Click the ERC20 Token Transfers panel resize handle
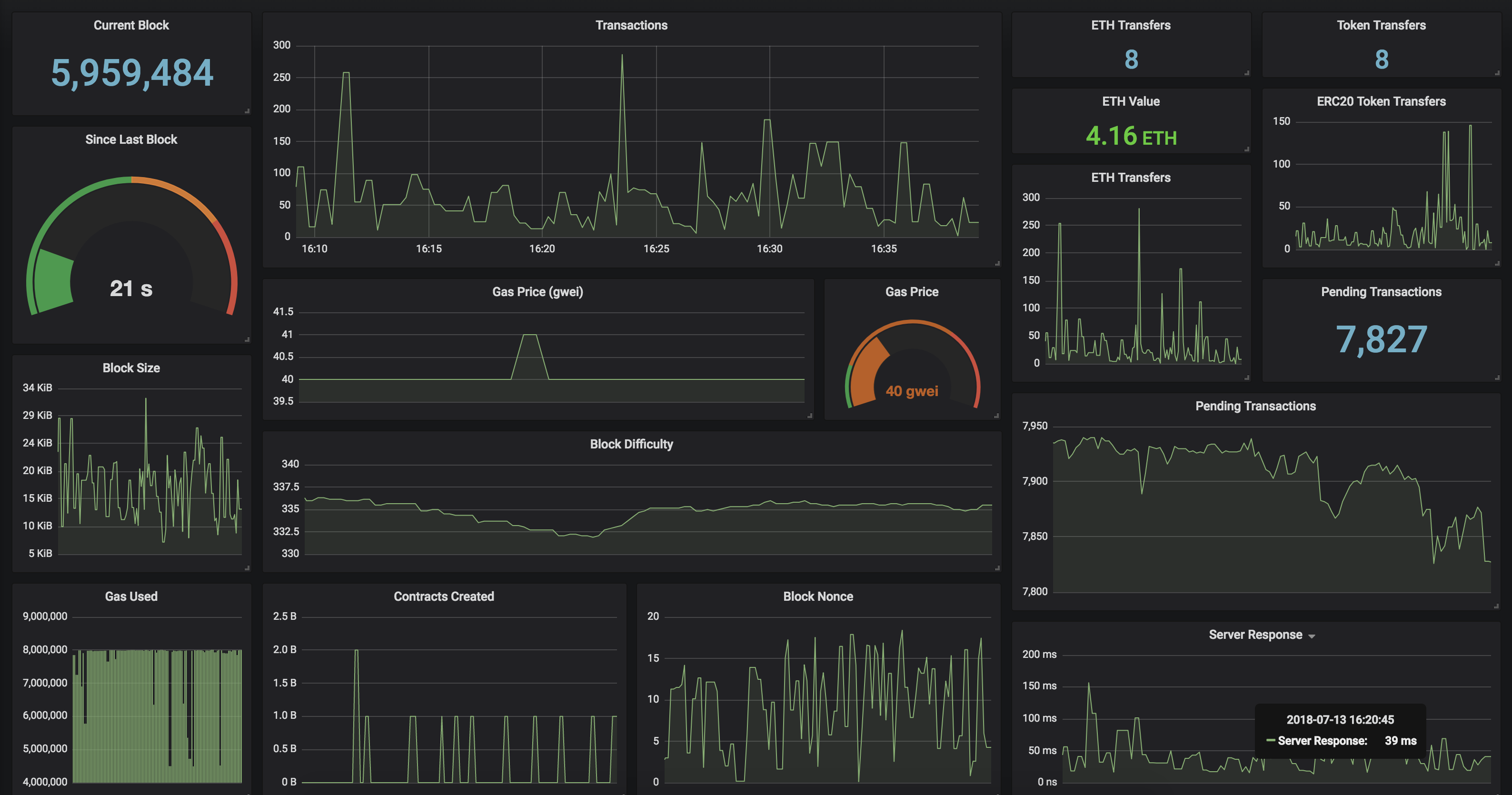Screen dimensions: 1512x795 1497,263
